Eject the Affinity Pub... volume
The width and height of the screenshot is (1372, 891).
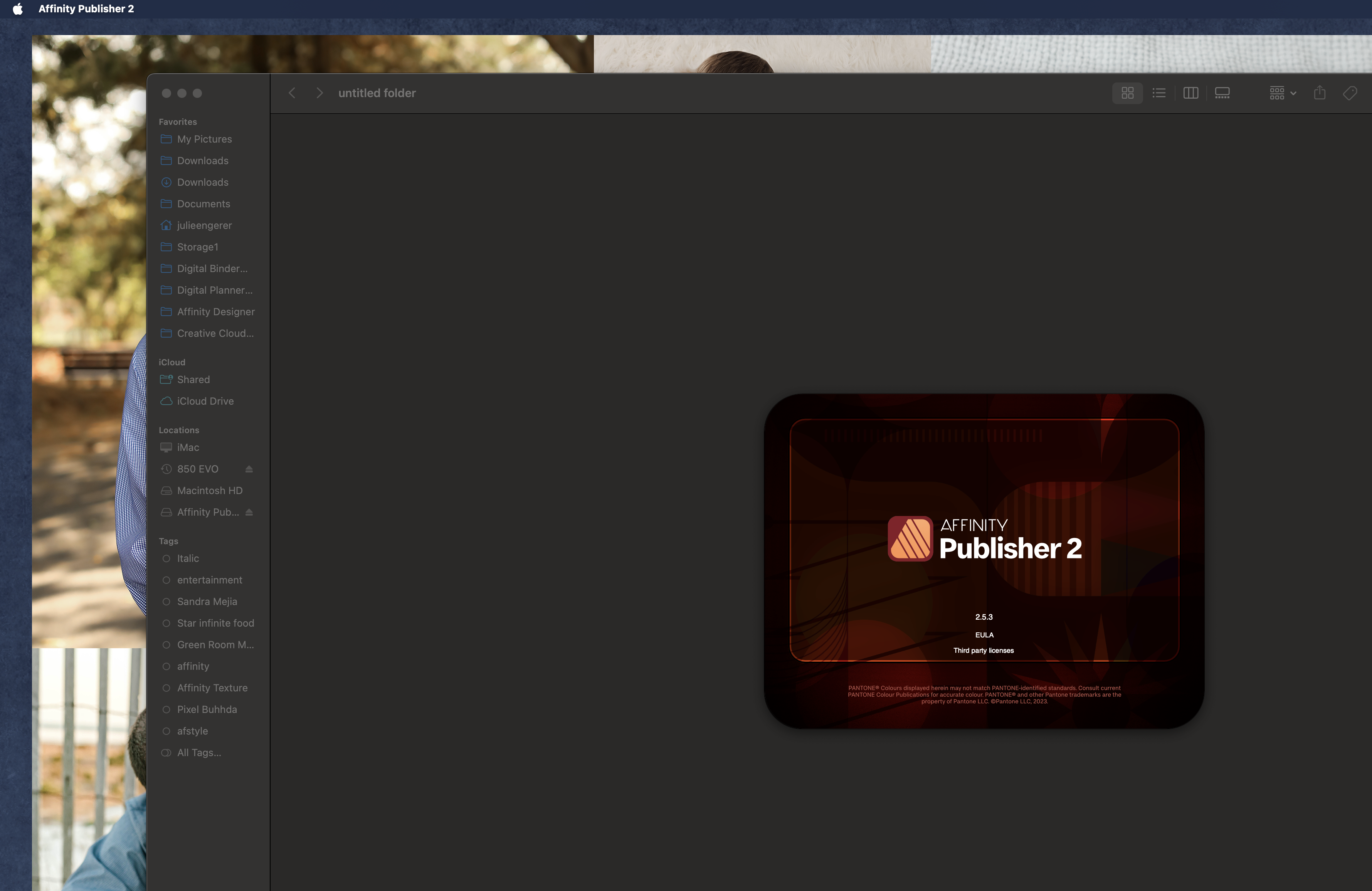click(x=249, y=512)
